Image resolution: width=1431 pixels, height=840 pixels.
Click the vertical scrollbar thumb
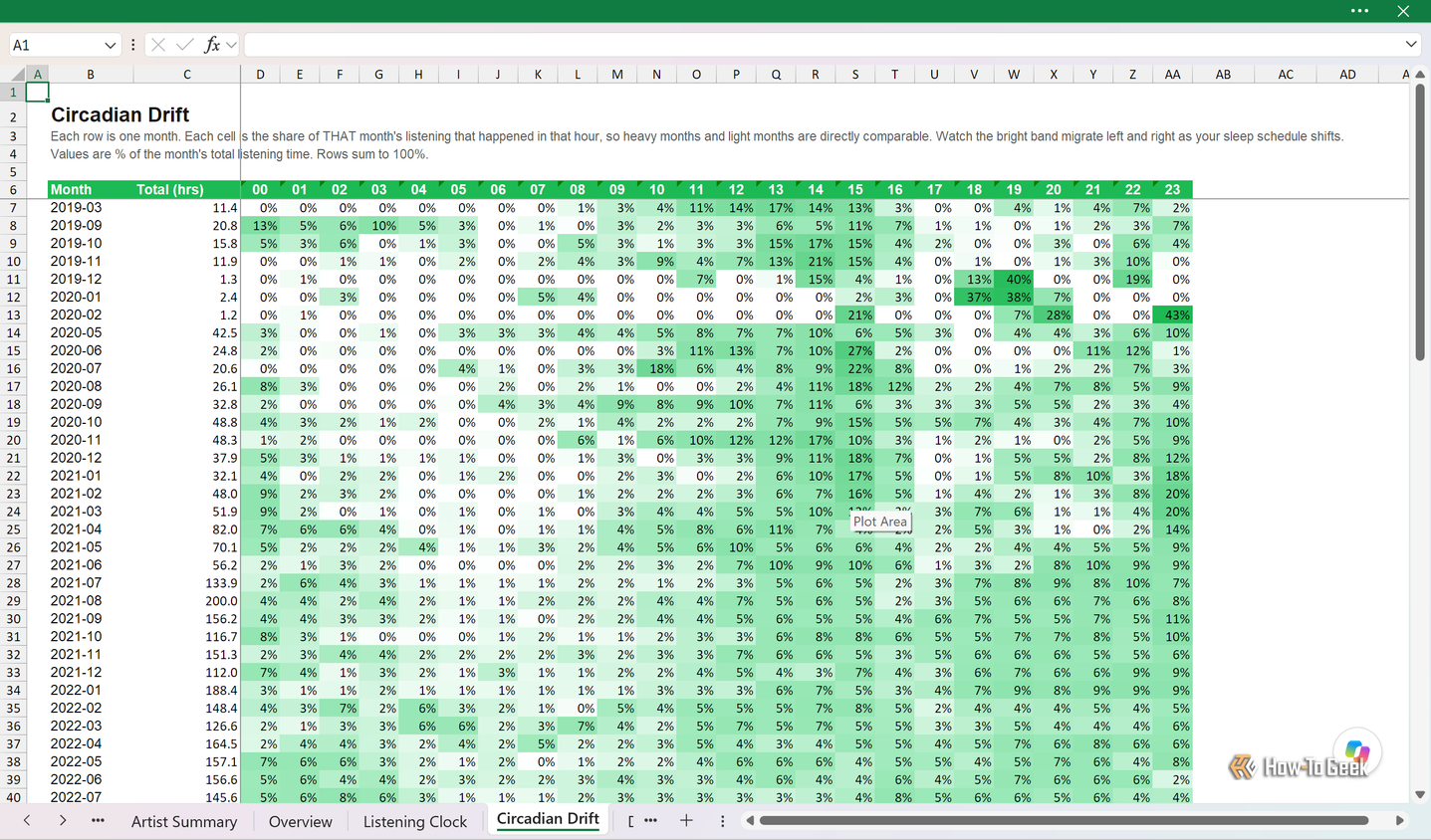[x=1420, y=222]
